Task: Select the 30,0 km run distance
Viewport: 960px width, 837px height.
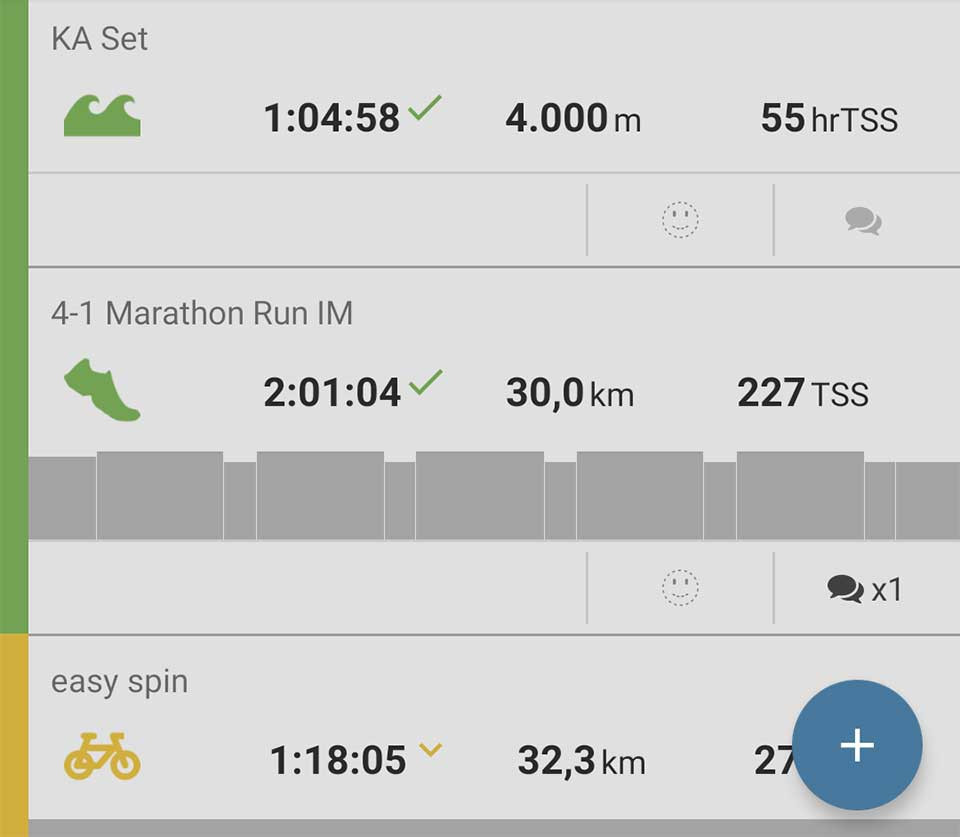Action: [570, 393]
